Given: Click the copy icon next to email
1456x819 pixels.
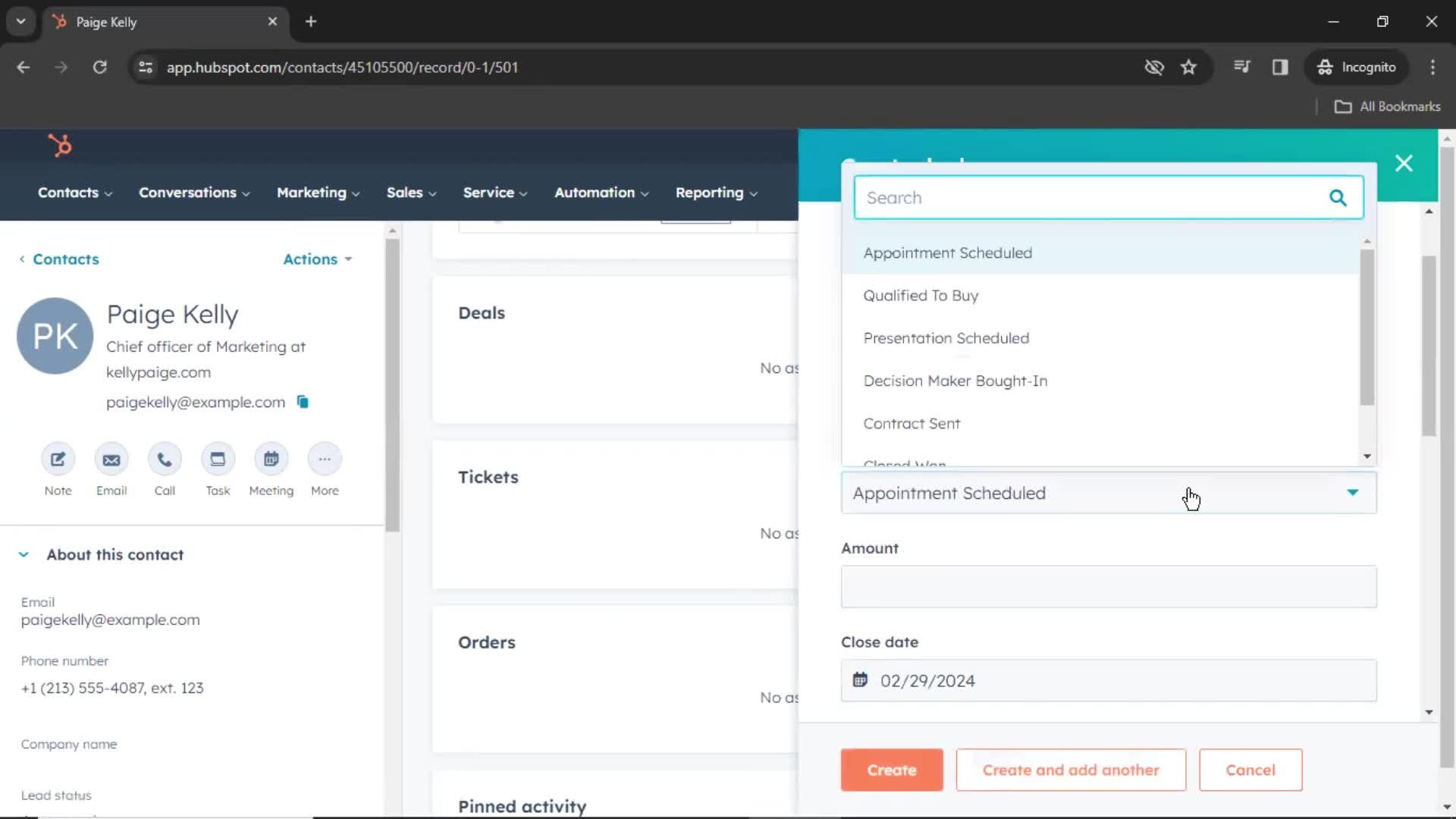Looking at the screenshot, I should (x=303, y=401).
